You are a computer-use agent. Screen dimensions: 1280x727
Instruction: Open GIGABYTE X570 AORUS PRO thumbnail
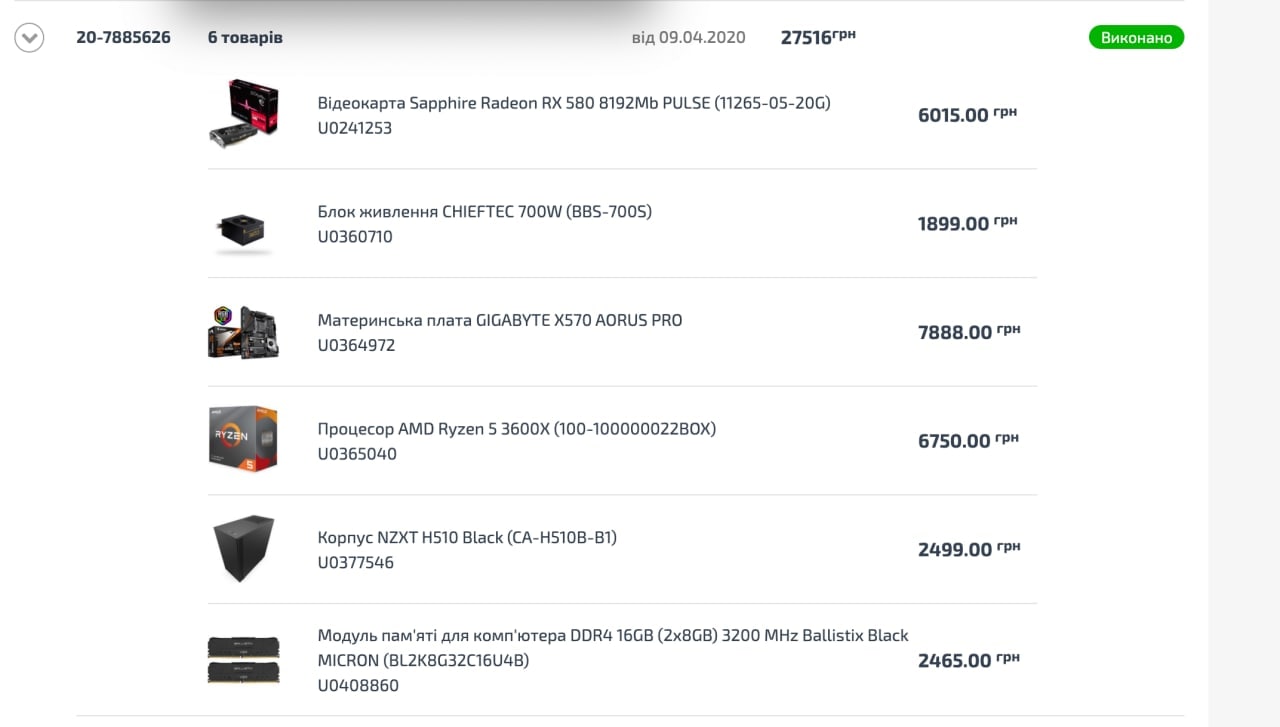coord(243,332)
